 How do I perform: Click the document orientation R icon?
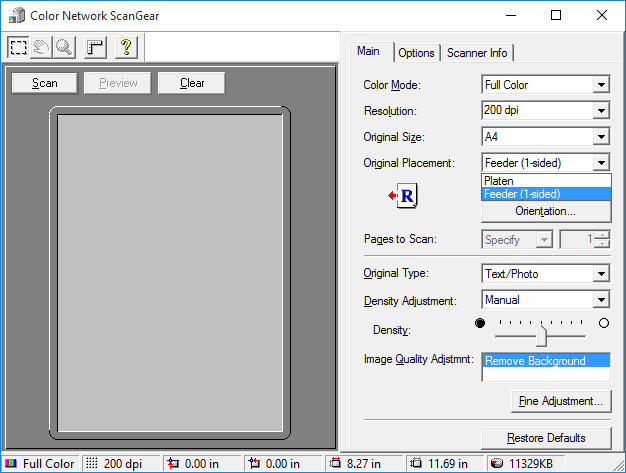[x=405, y=196]
